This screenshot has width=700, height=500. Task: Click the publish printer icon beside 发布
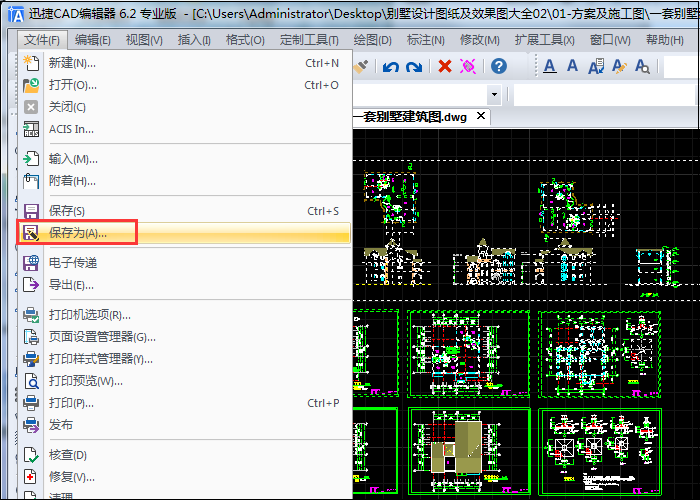31,425
